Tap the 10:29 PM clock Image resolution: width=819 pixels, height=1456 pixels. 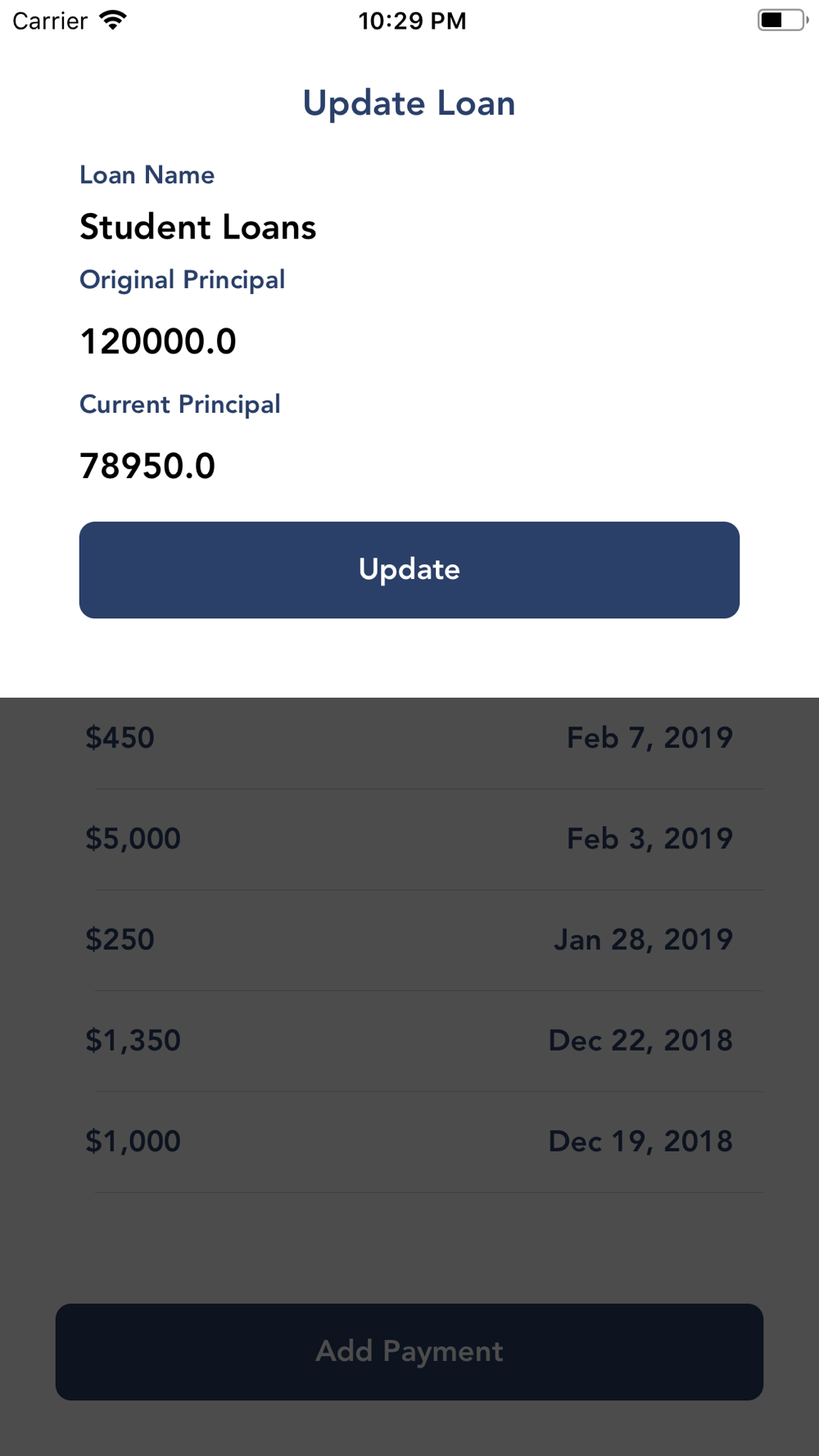pyautogui.click(x=412, y=21)
